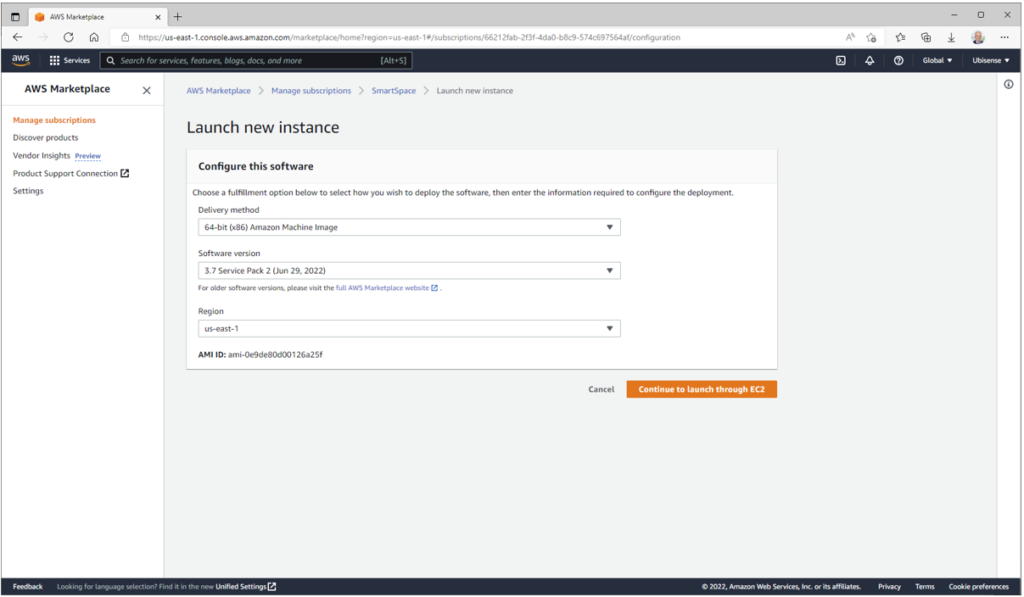1024x597 pixels.
Task: Open the browser profile avatar
Action: pyautogui.click(x=978, y=37)
